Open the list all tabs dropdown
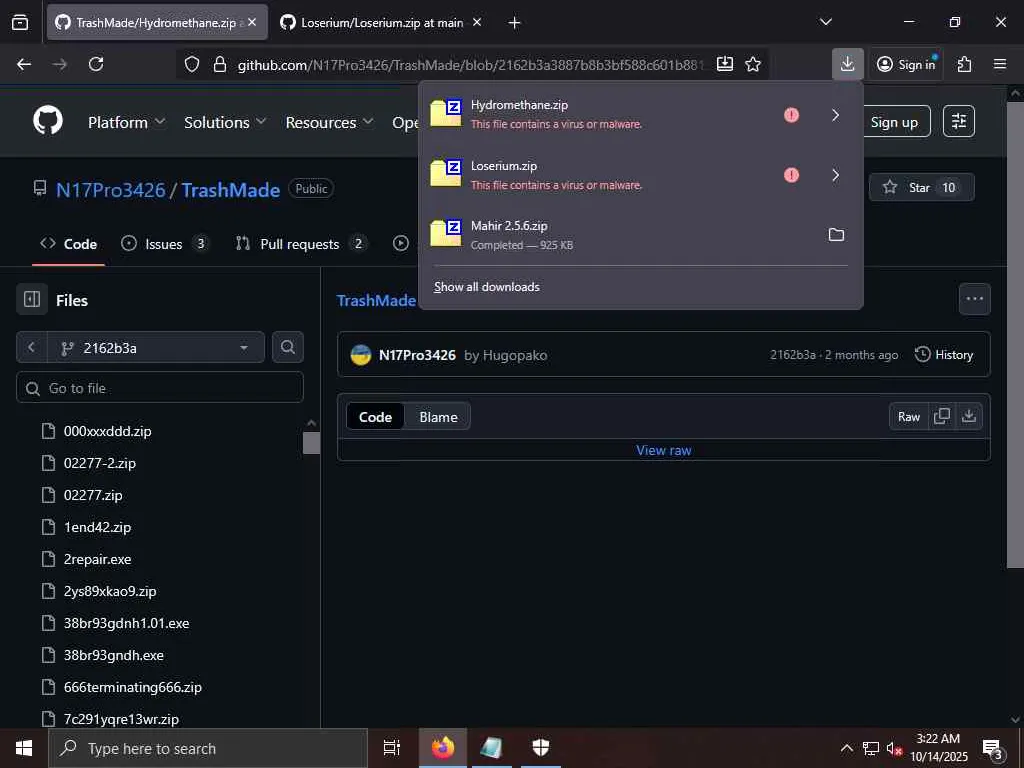The height and width of the screenshot is (768, 1024). (825, 22)
